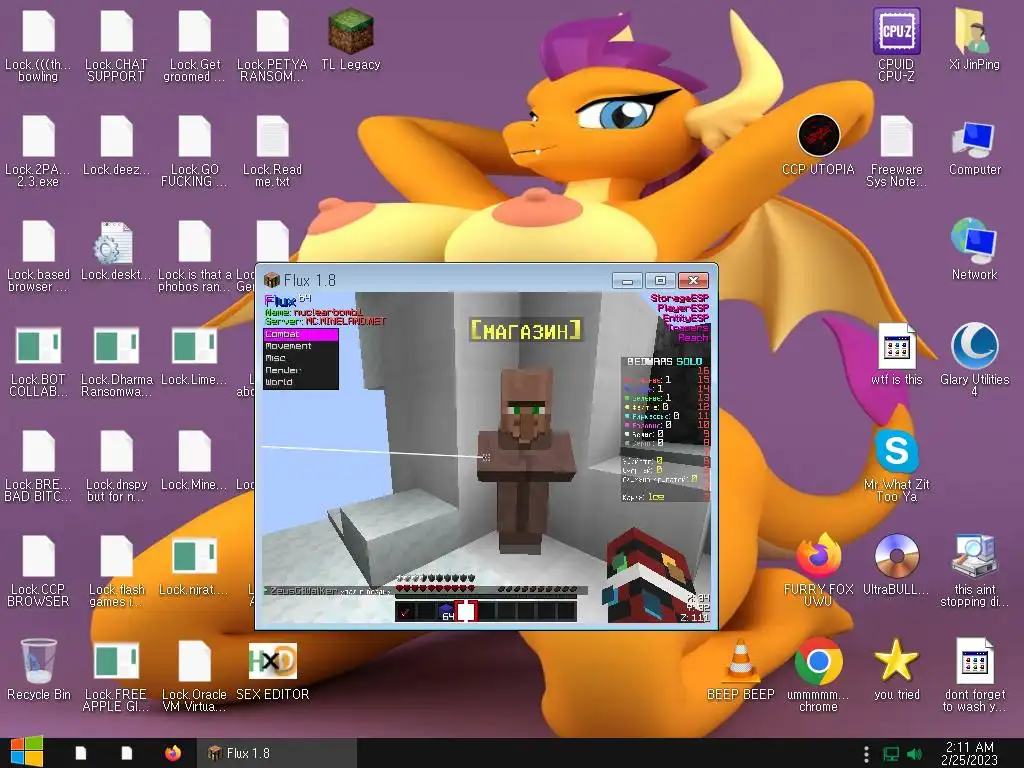Open Lock.CCP BROWSER file icon

coord(38,556)
